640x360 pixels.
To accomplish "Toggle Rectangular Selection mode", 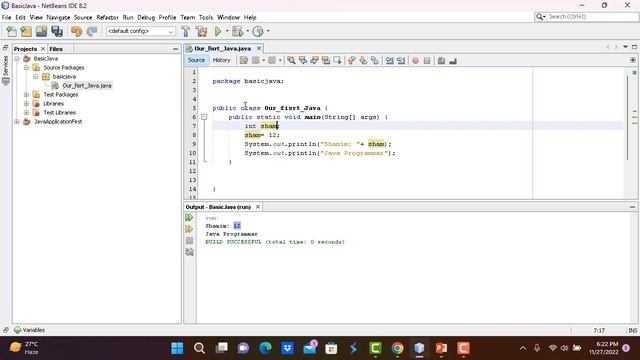I will coord(337,60).
